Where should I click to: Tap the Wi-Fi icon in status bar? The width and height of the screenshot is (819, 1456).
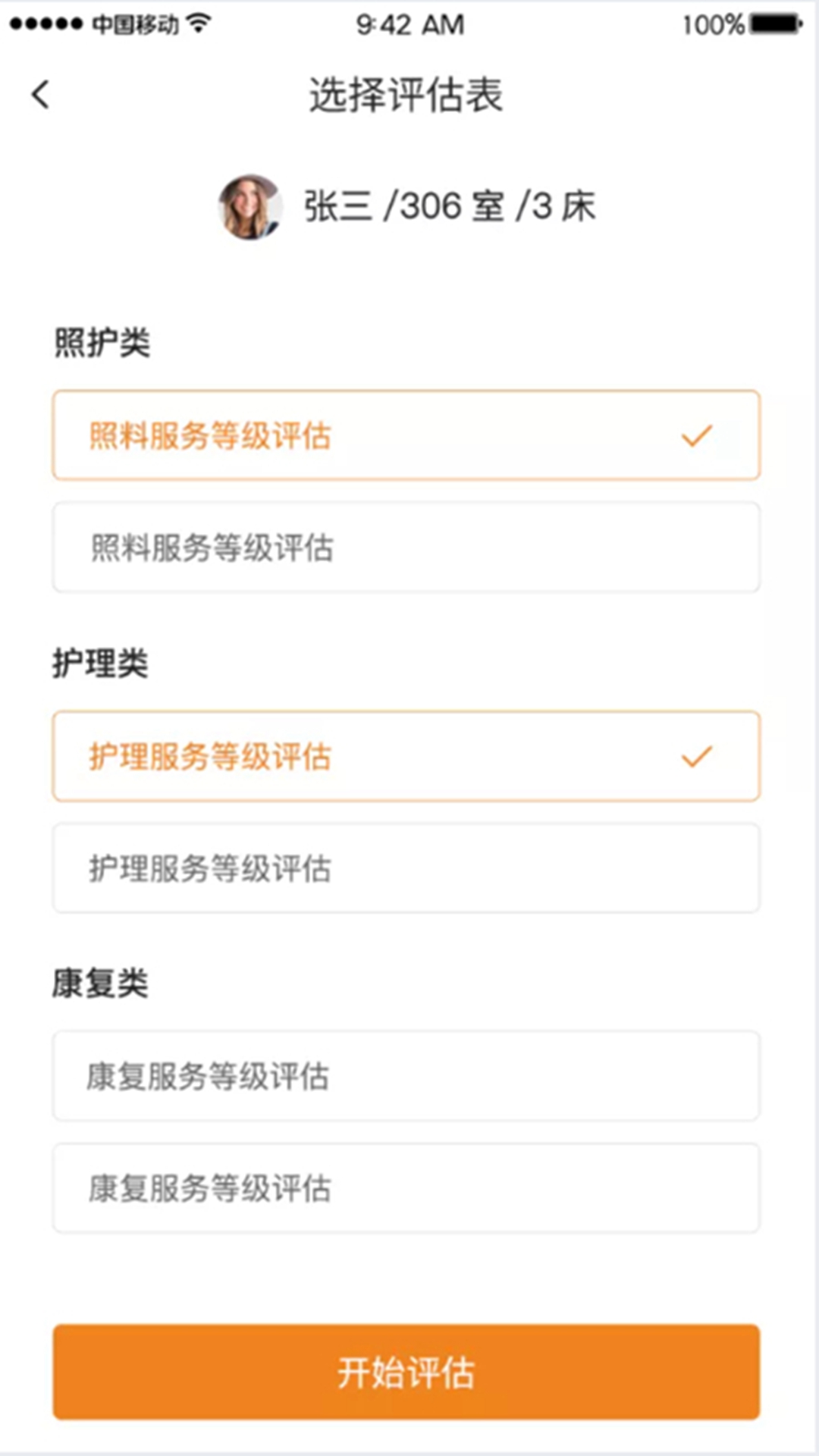point(199,24)
